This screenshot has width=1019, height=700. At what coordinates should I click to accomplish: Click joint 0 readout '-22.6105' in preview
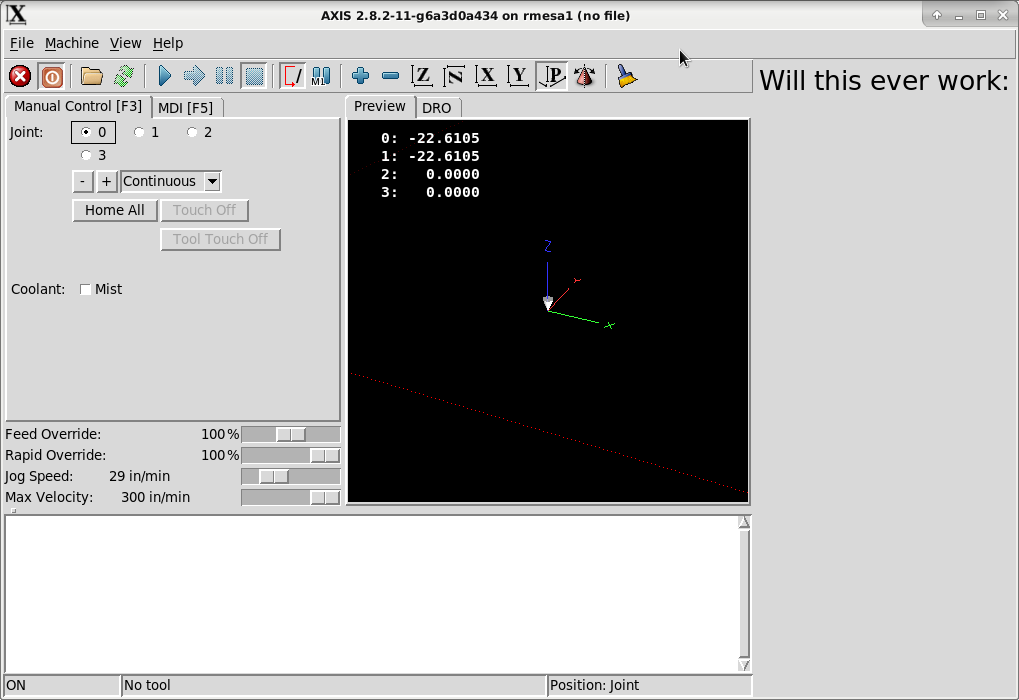click(x=444, y=138)
